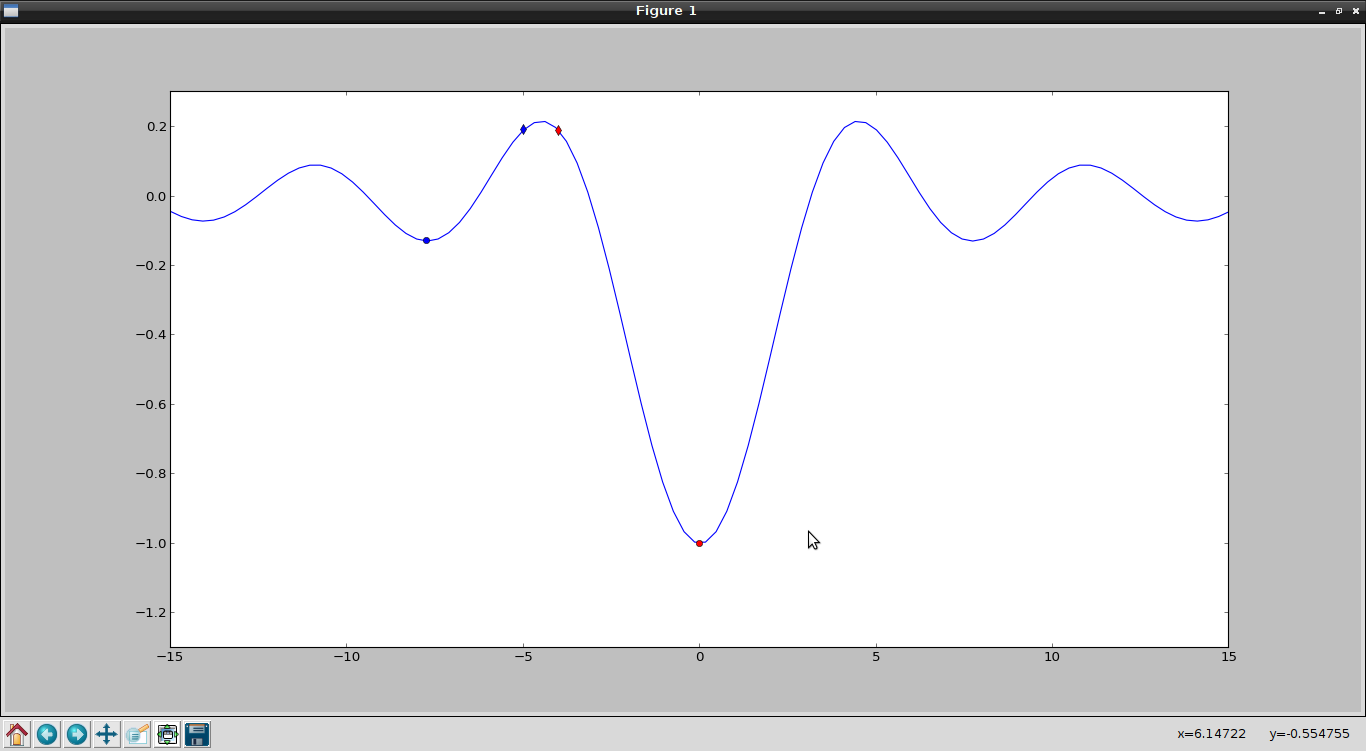Open the window menu icon in title bar

[11, 11]
